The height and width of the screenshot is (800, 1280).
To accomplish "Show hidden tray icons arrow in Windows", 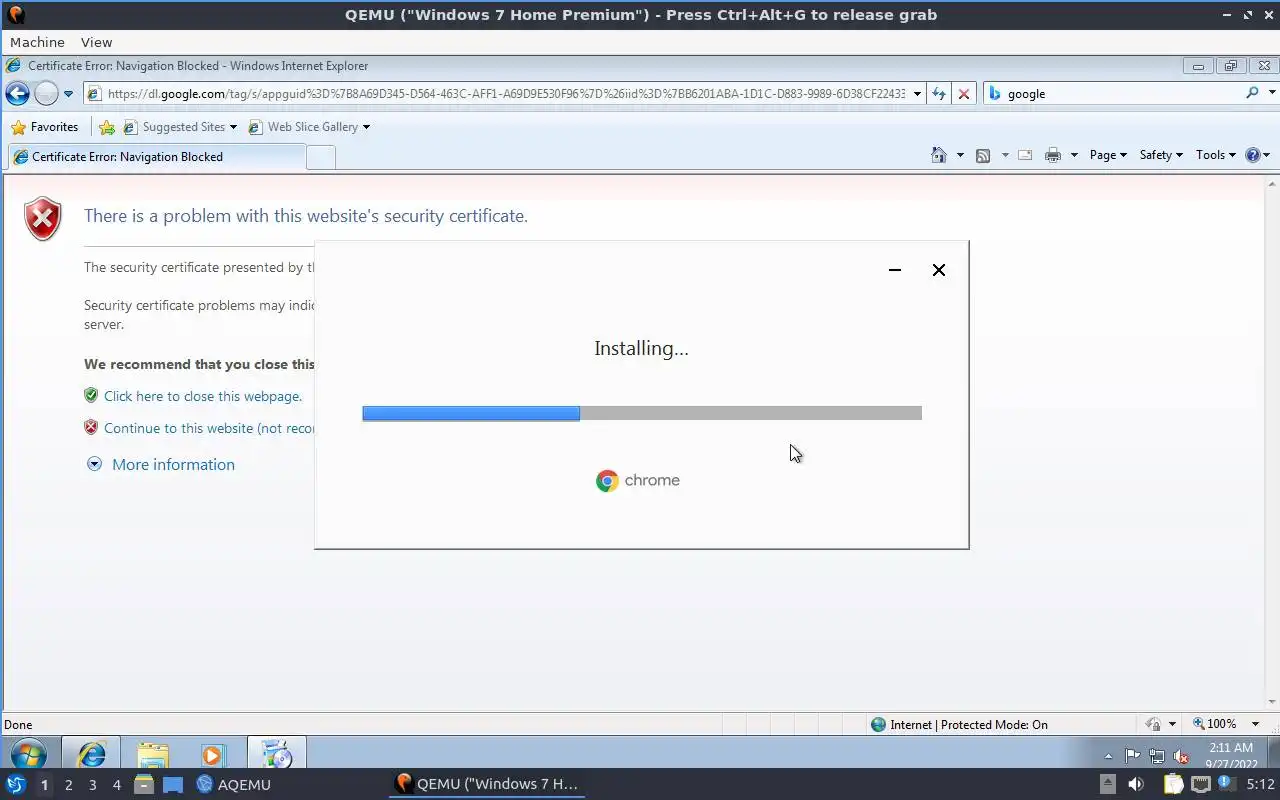I will (1108, 756).
